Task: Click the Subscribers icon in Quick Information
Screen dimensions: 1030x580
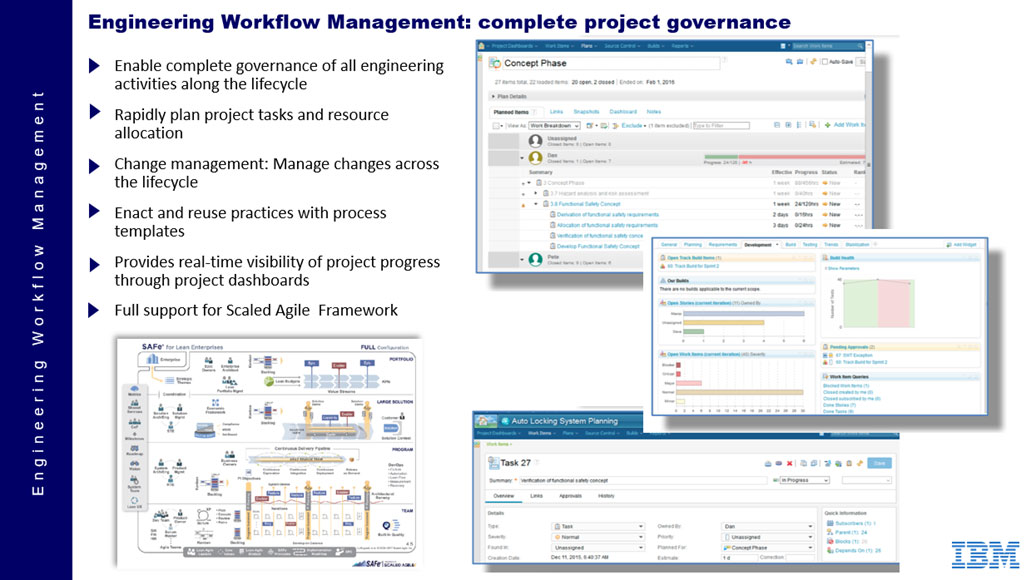Action: 830,523
